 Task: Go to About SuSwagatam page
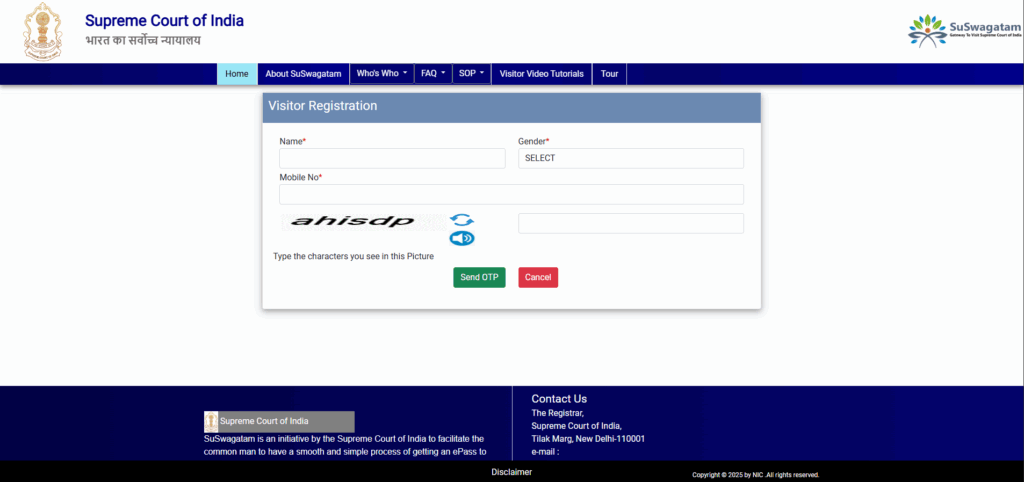coord(303,74)
